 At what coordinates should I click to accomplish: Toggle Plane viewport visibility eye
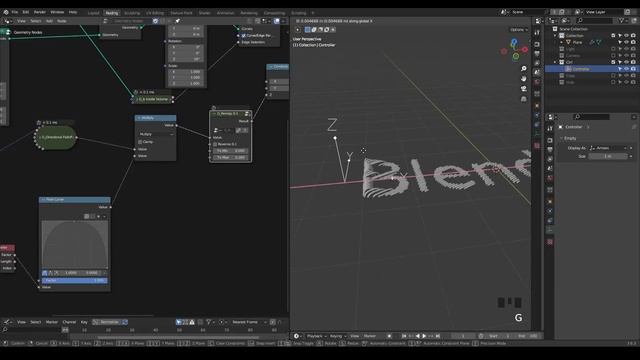(626, 42)
